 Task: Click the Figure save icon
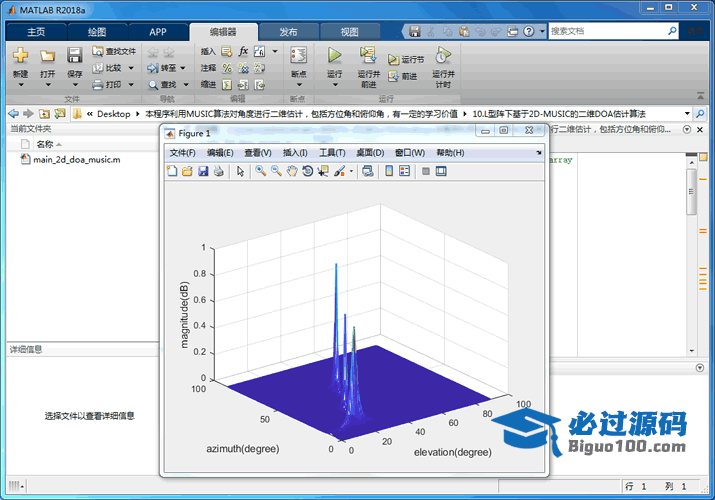203,171
